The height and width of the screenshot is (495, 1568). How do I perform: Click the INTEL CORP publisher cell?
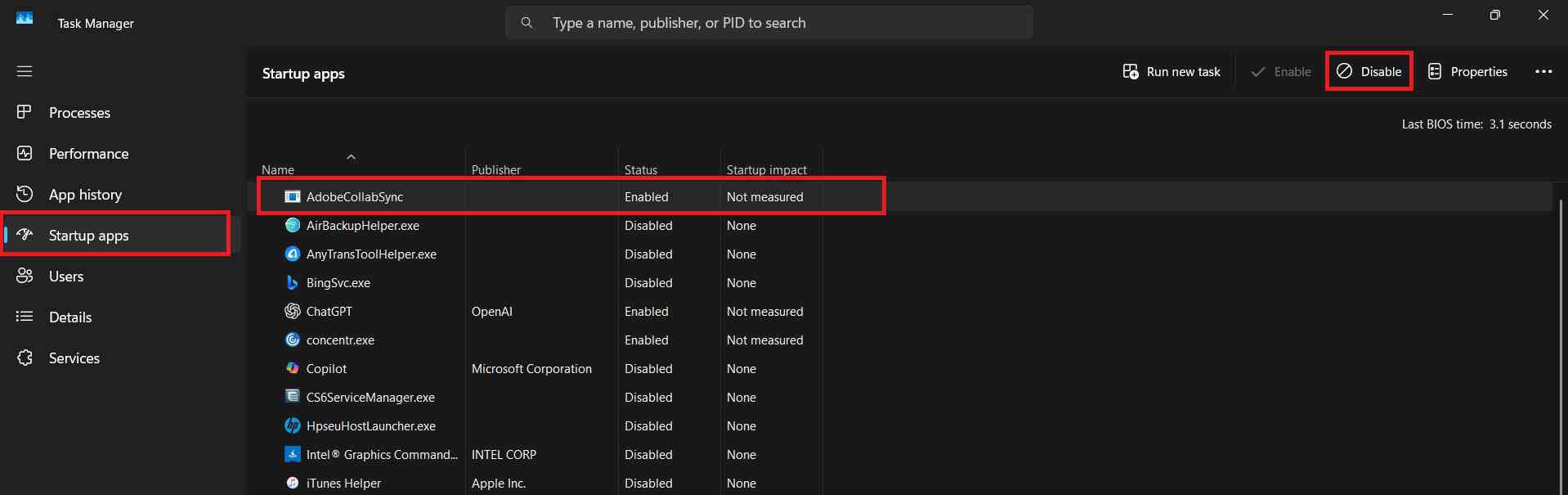[504, 455]
